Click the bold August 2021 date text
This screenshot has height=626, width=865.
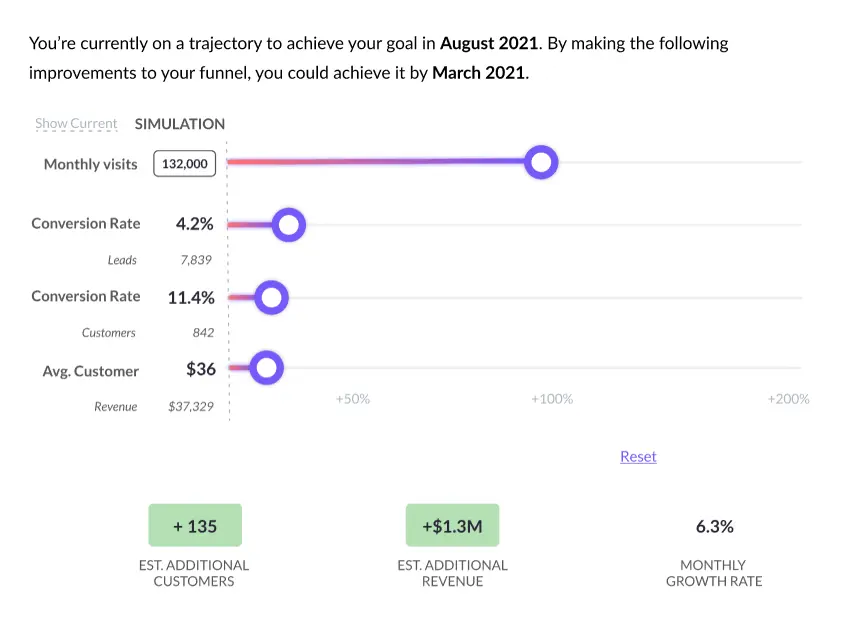coord(489,43)
